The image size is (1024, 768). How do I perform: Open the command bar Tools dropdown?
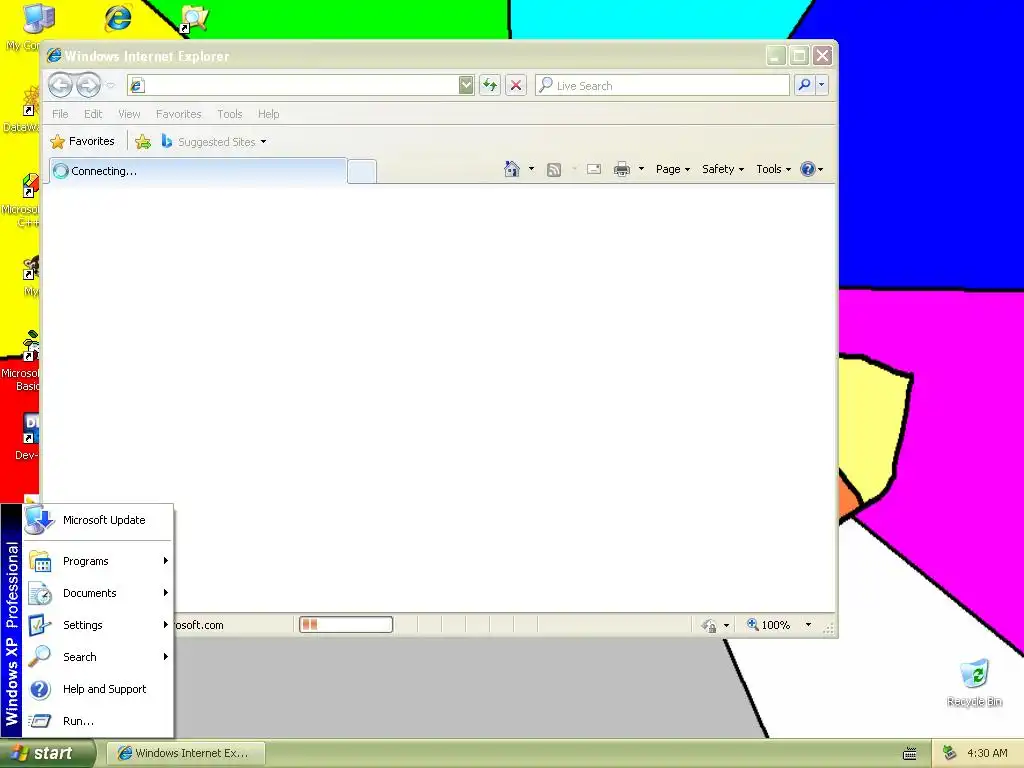[774, 169]
